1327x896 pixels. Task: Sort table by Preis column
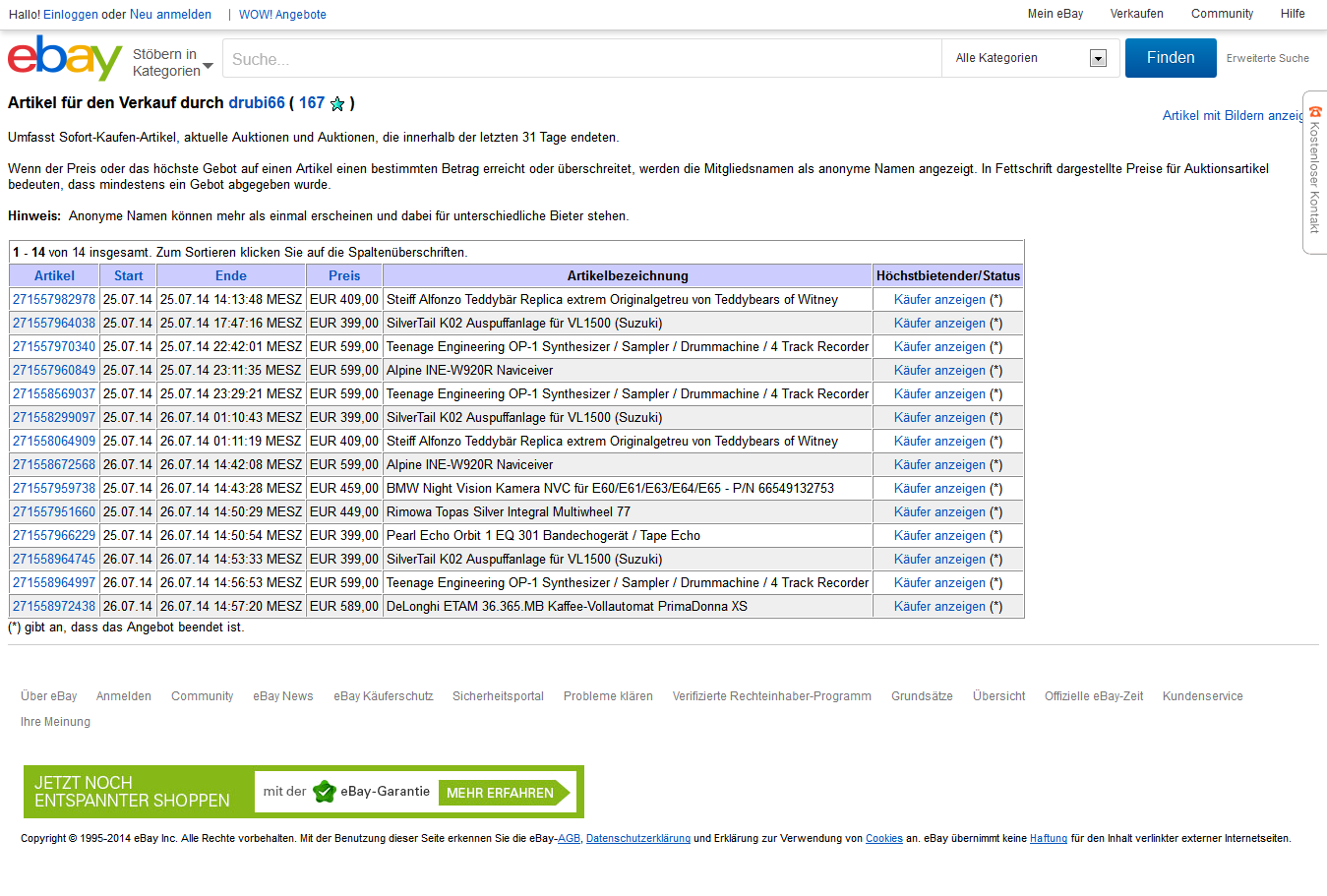(x=344, y=275)
